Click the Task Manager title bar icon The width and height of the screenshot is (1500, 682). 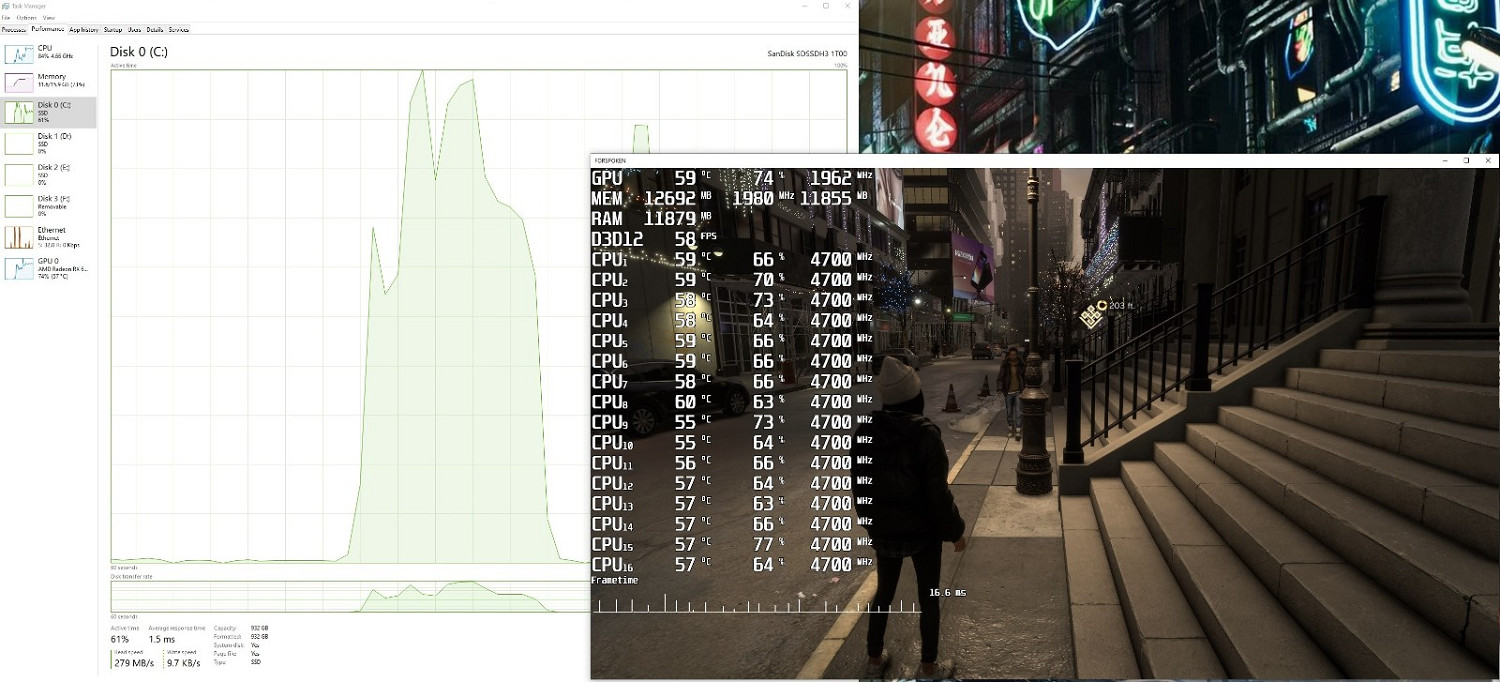coord(6,6)
